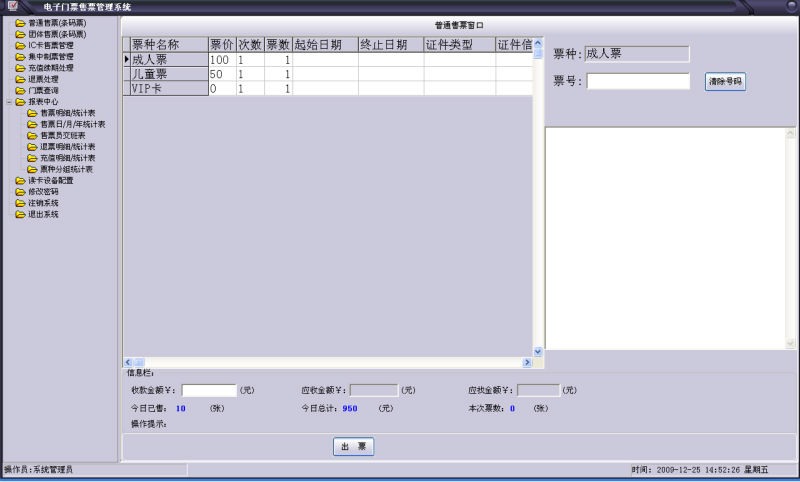
Task: Collapse the 报表中心 tree node
Action: tap(8, 101)
